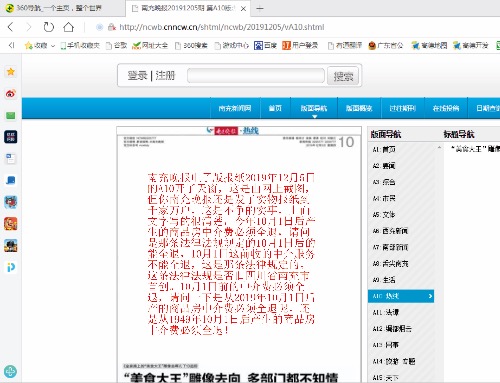Select page A9 生活 in the list
Image resolution: width=500 pixels, height=383 pixels.
(401, 280)
